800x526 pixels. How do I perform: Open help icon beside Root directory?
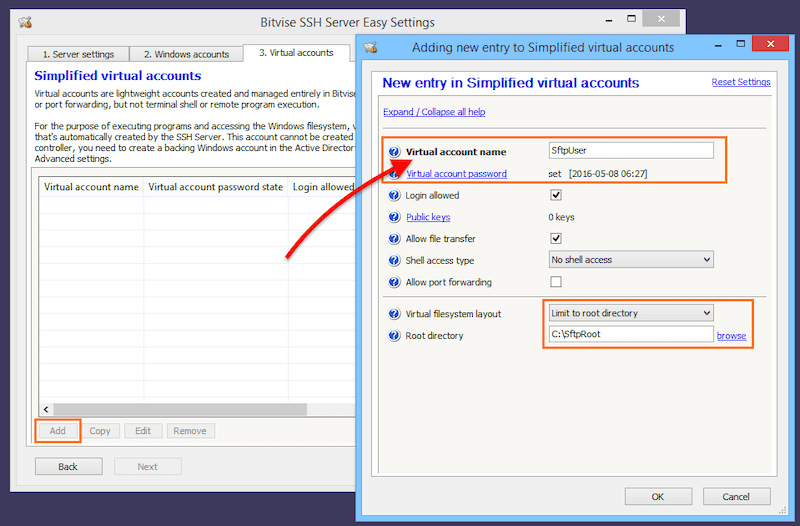point(394,336)
